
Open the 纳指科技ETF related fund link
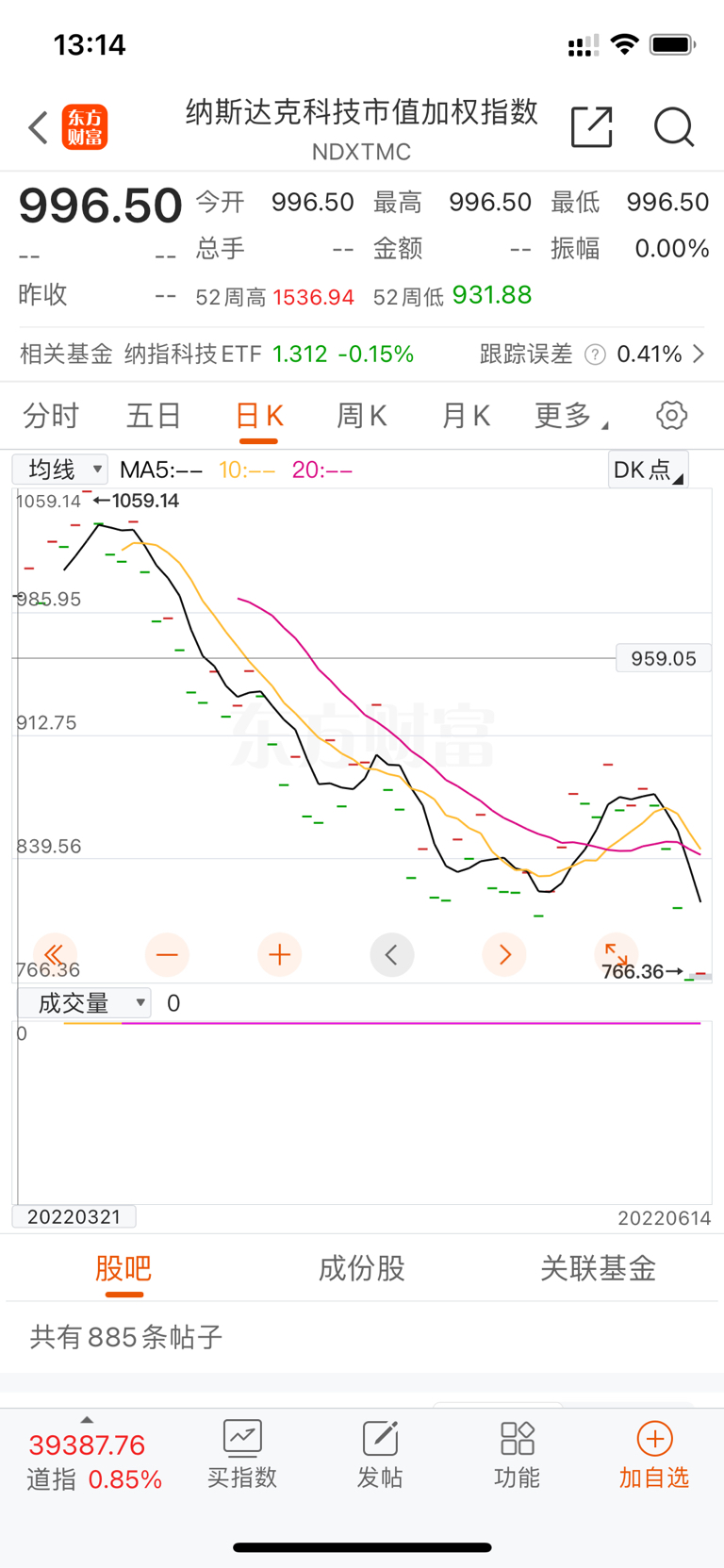[269, 355]
